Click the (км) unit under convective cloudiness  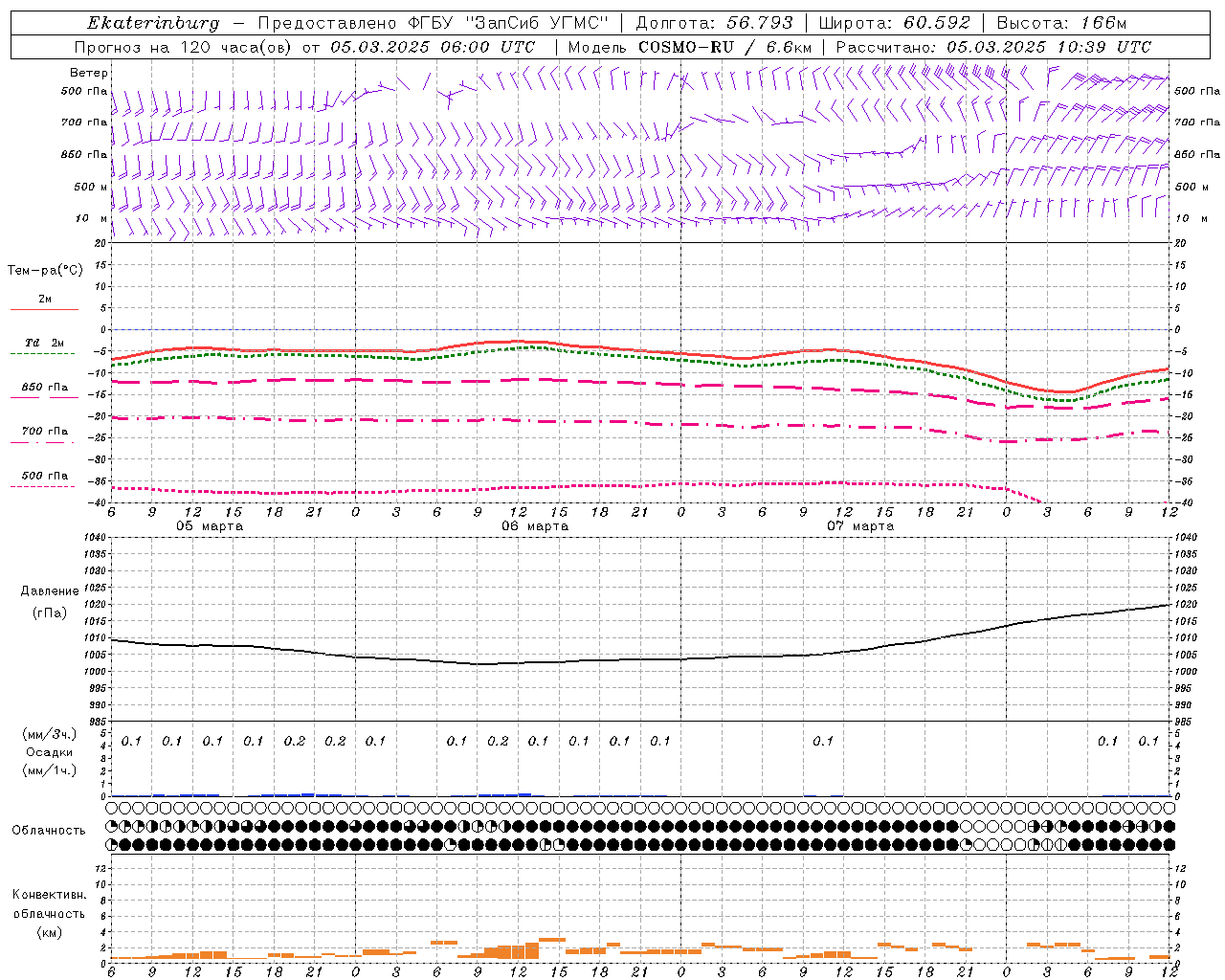49,932
